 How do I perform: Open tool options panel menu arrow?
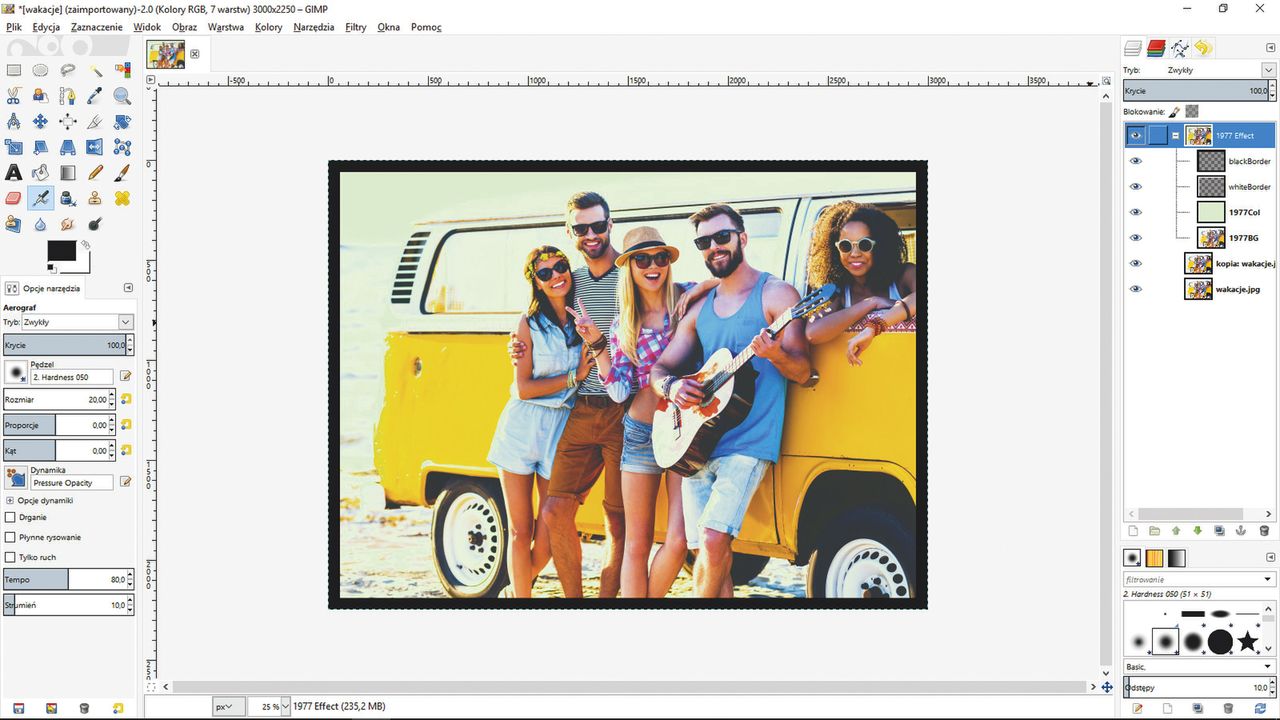pyautogui.click(x=128, y=288)
